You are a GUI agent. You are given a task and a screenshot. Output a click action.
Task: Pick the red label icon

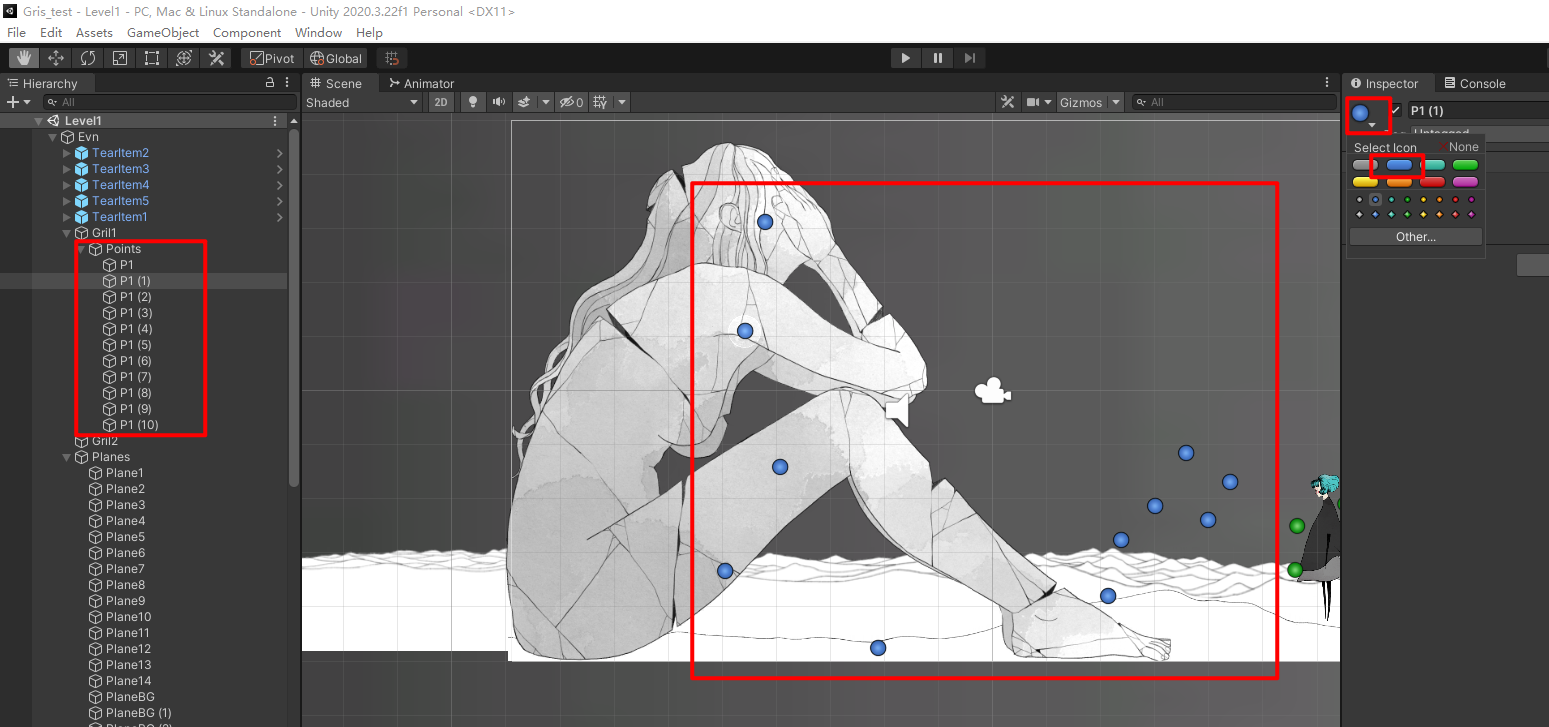pyautogui.click(x=1432, y=182)
